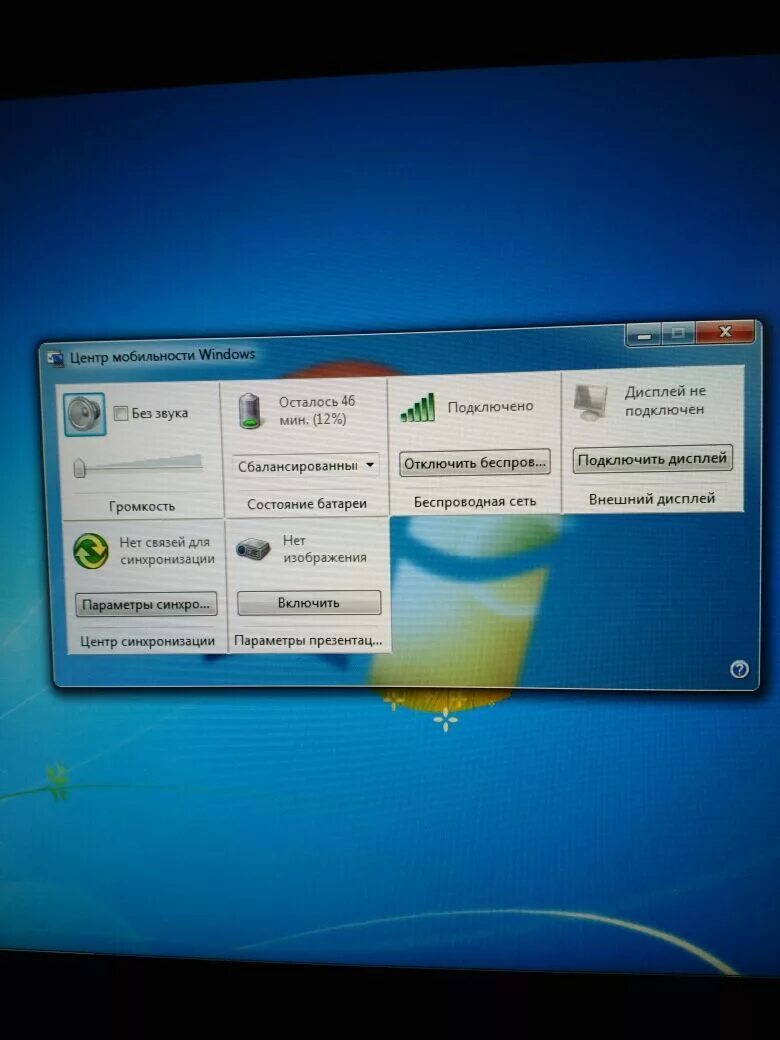Open the external display monitor icon
The image size is (780, 1040).
click(590, 402)
